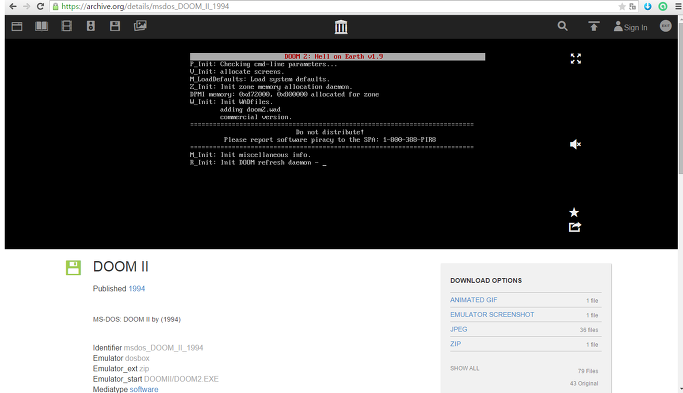Image resolution: width=683 pixels, height=393 pixels.
Task: Open the Texts (books) icon in the top bar
Action: tap(41, 26)
